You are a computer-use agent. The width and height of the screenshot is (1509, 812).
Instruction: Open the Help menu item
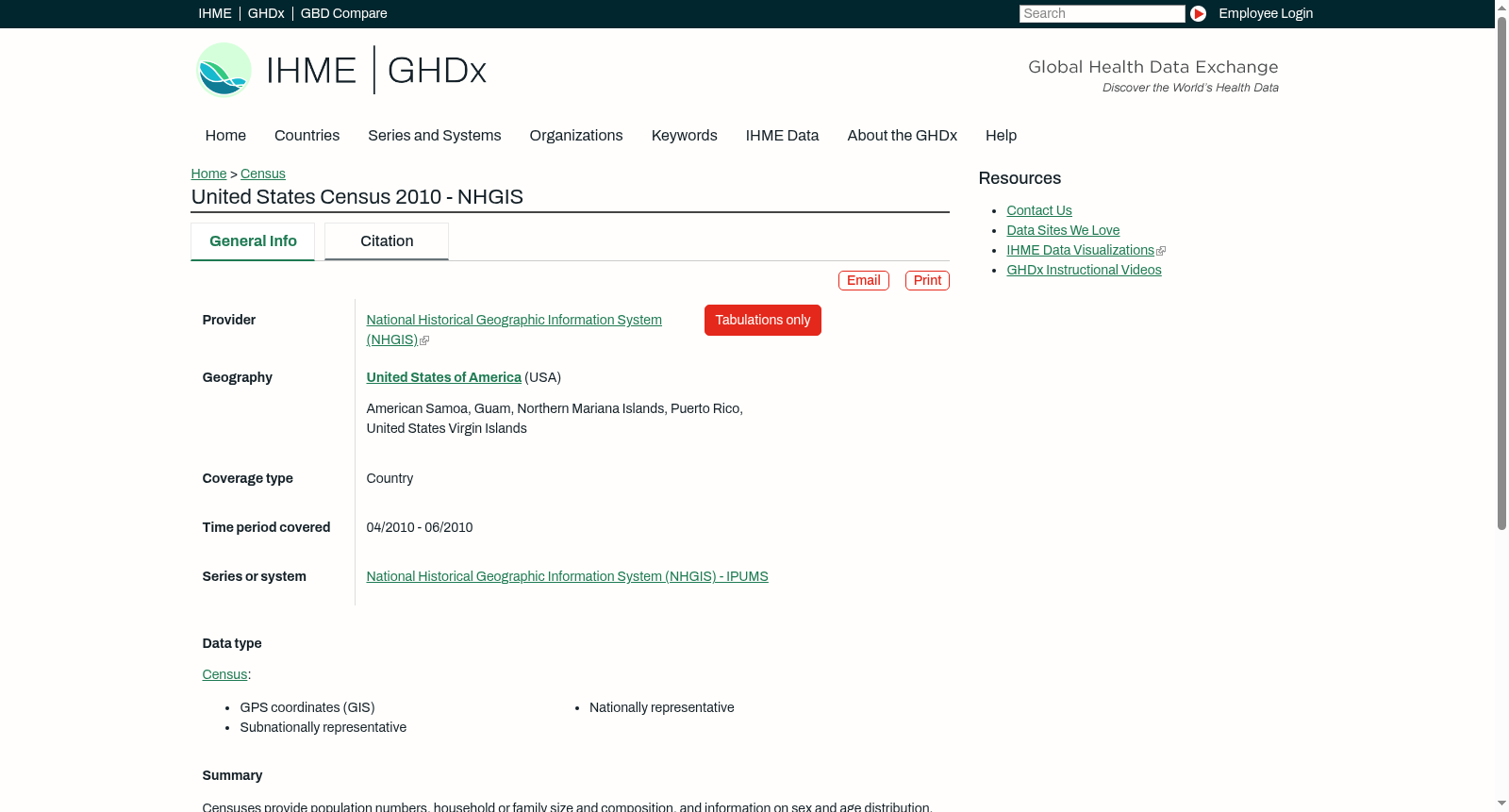pyautogui.click(x=1002, y=136)
